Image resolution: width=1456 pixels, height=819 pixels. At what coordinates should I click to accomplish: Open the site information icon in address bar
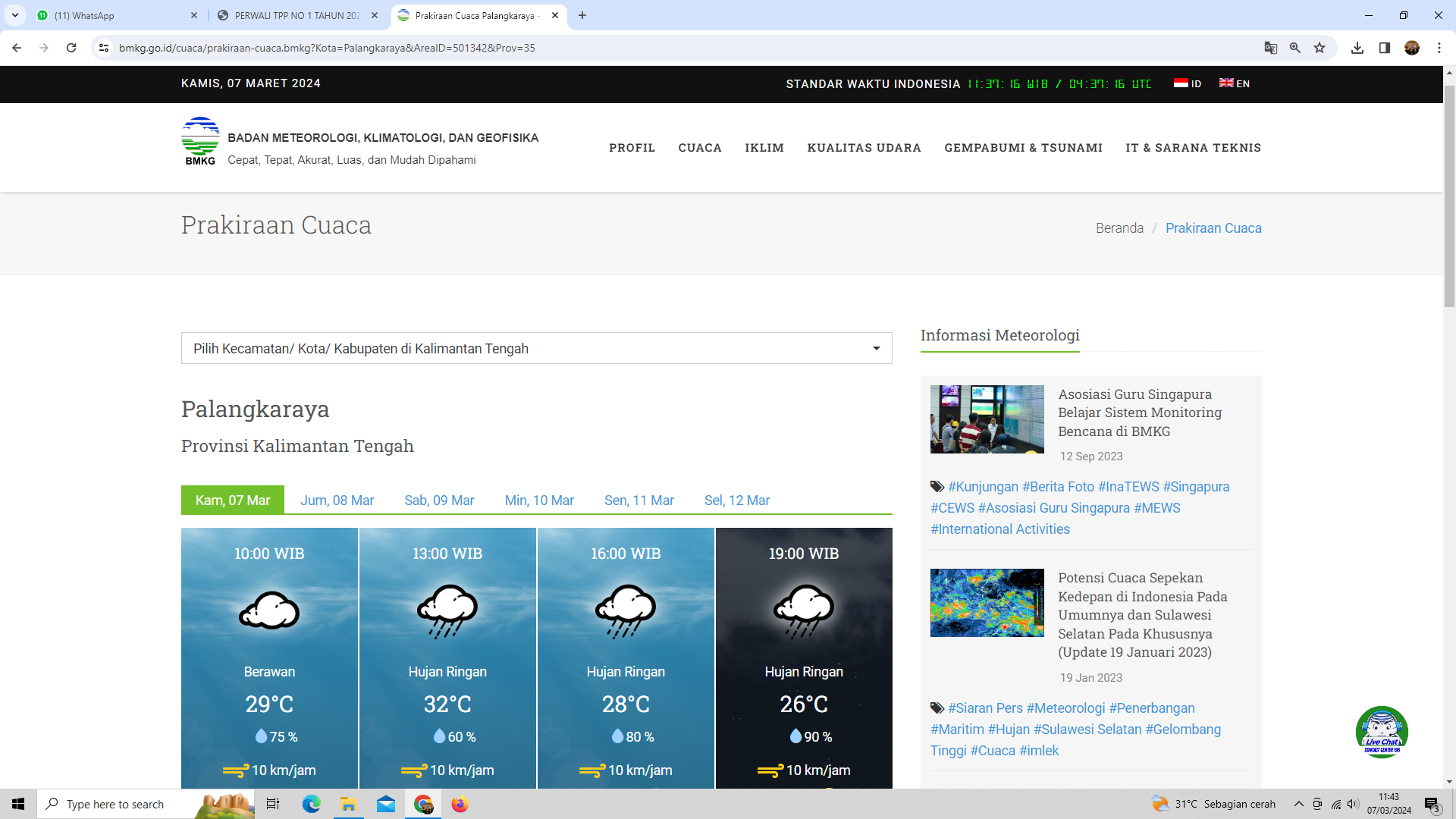tap(104, 48)
